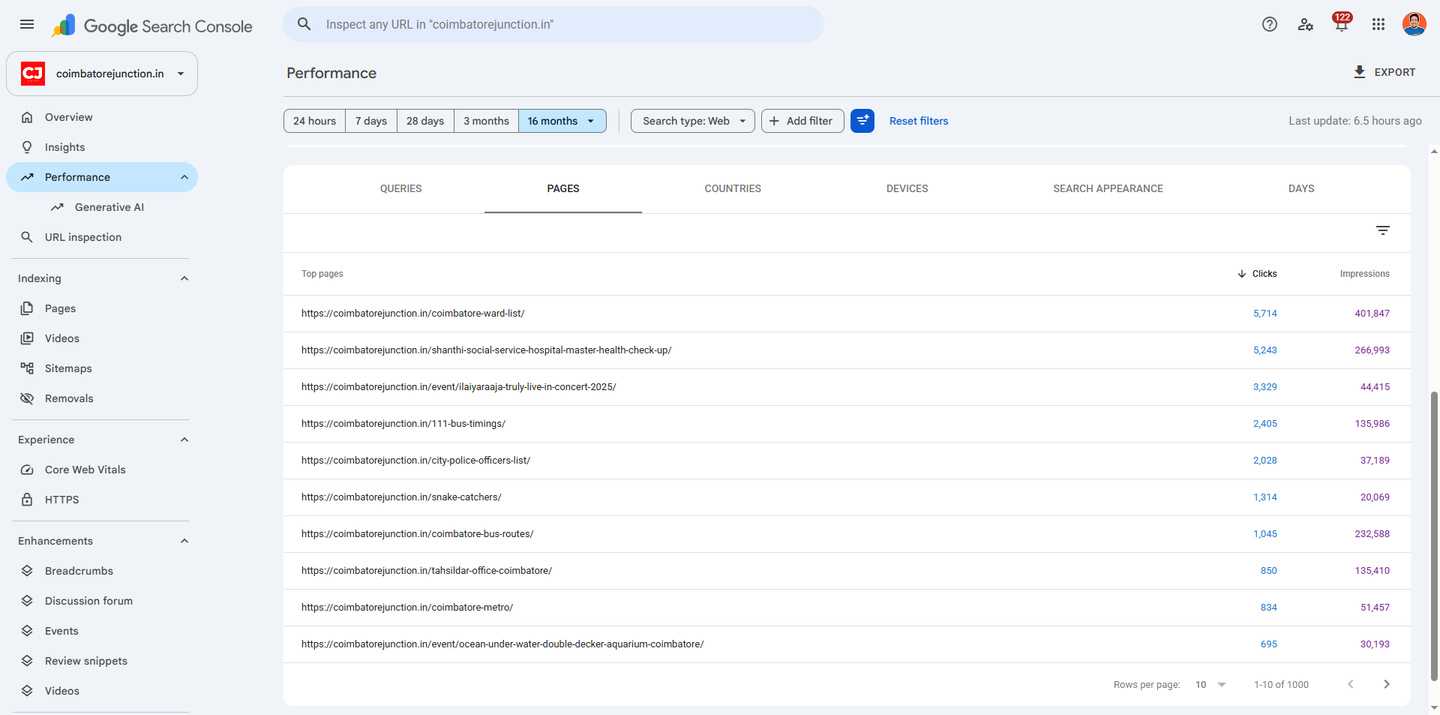Select the 24 hours date range
The image size is (1440, 715).
[x=315, y=121]
